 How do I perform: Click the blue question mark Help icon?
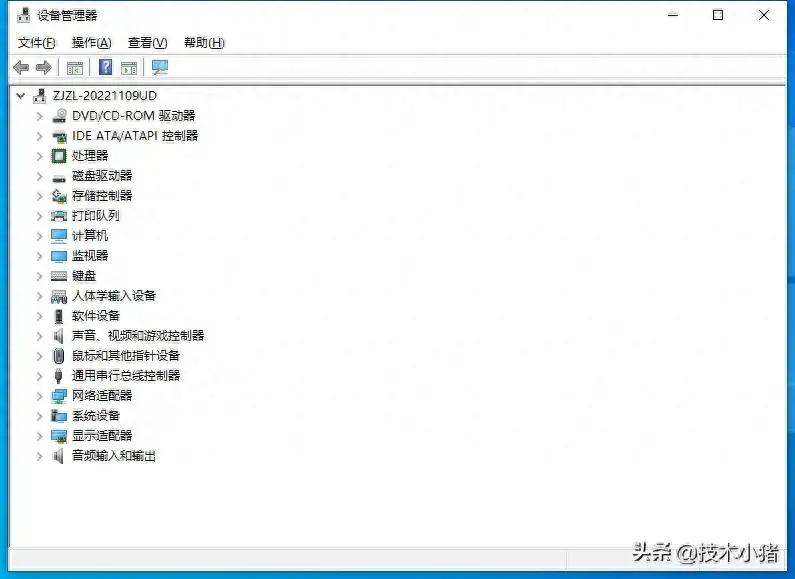pos(105,68)
